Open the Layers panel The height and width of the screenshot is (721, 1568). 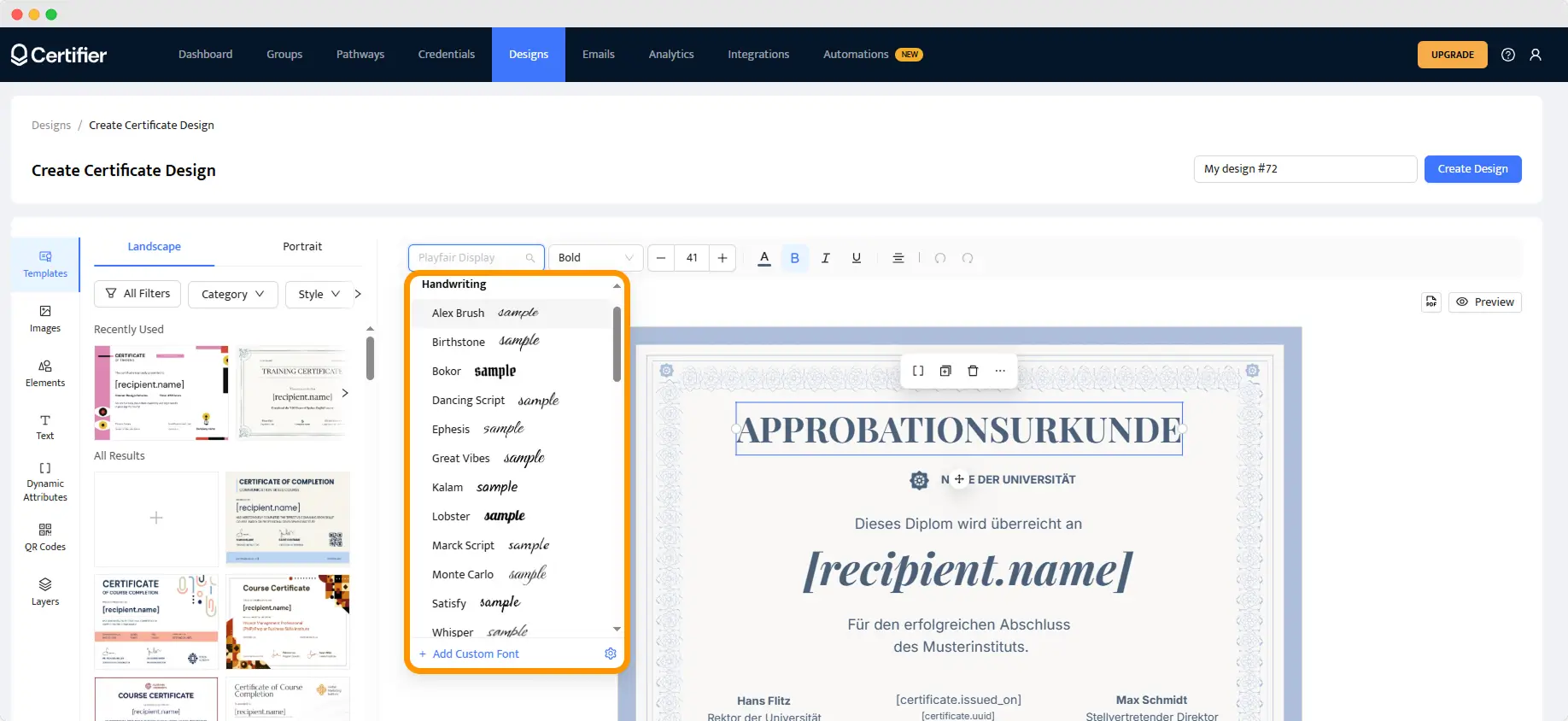click(45, 591)
